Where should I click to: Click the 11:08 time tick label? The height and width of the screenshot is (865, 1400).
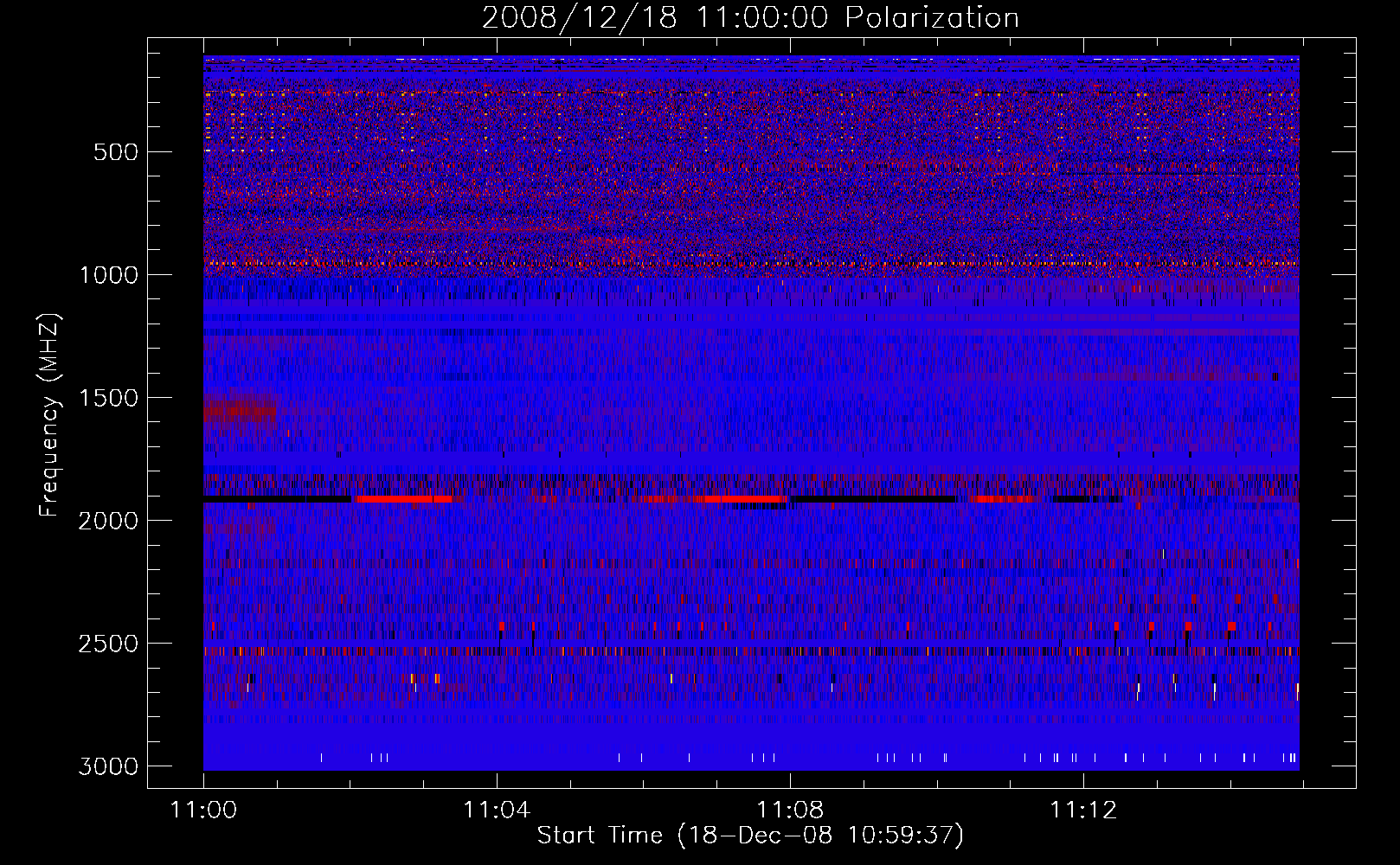click(x=790, y=811)
